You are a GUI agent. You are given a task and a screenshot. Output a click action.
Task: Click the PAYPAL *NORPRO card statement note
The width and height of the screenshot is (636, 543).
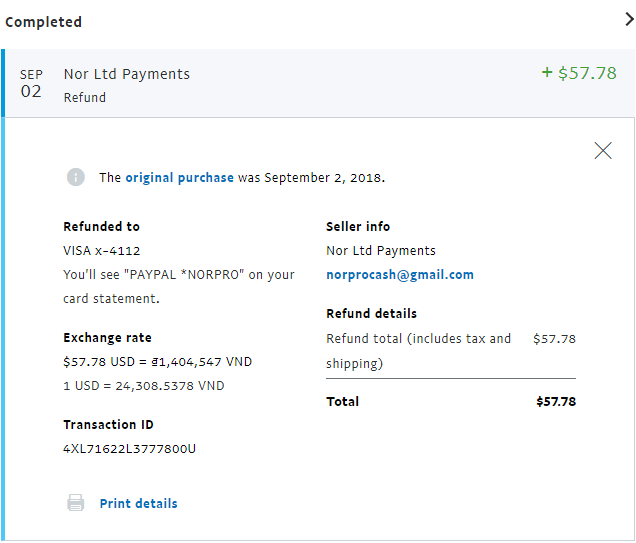point(178,287)
